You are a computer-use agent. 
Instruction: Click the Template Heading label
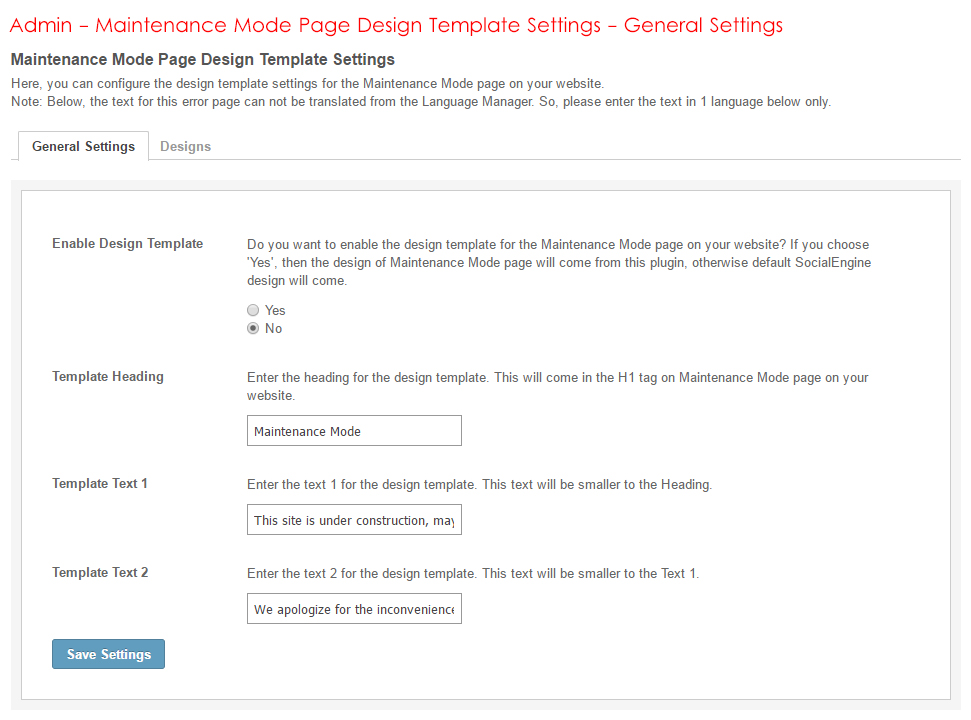pos(107,377)
